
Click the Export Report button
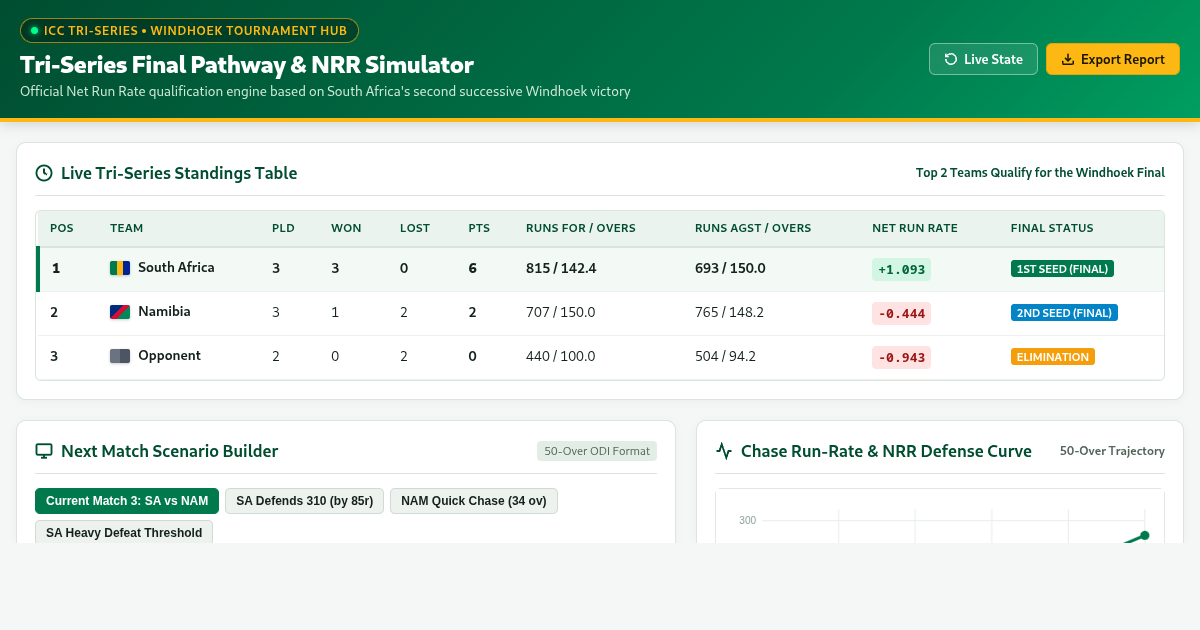(1113, 59)
